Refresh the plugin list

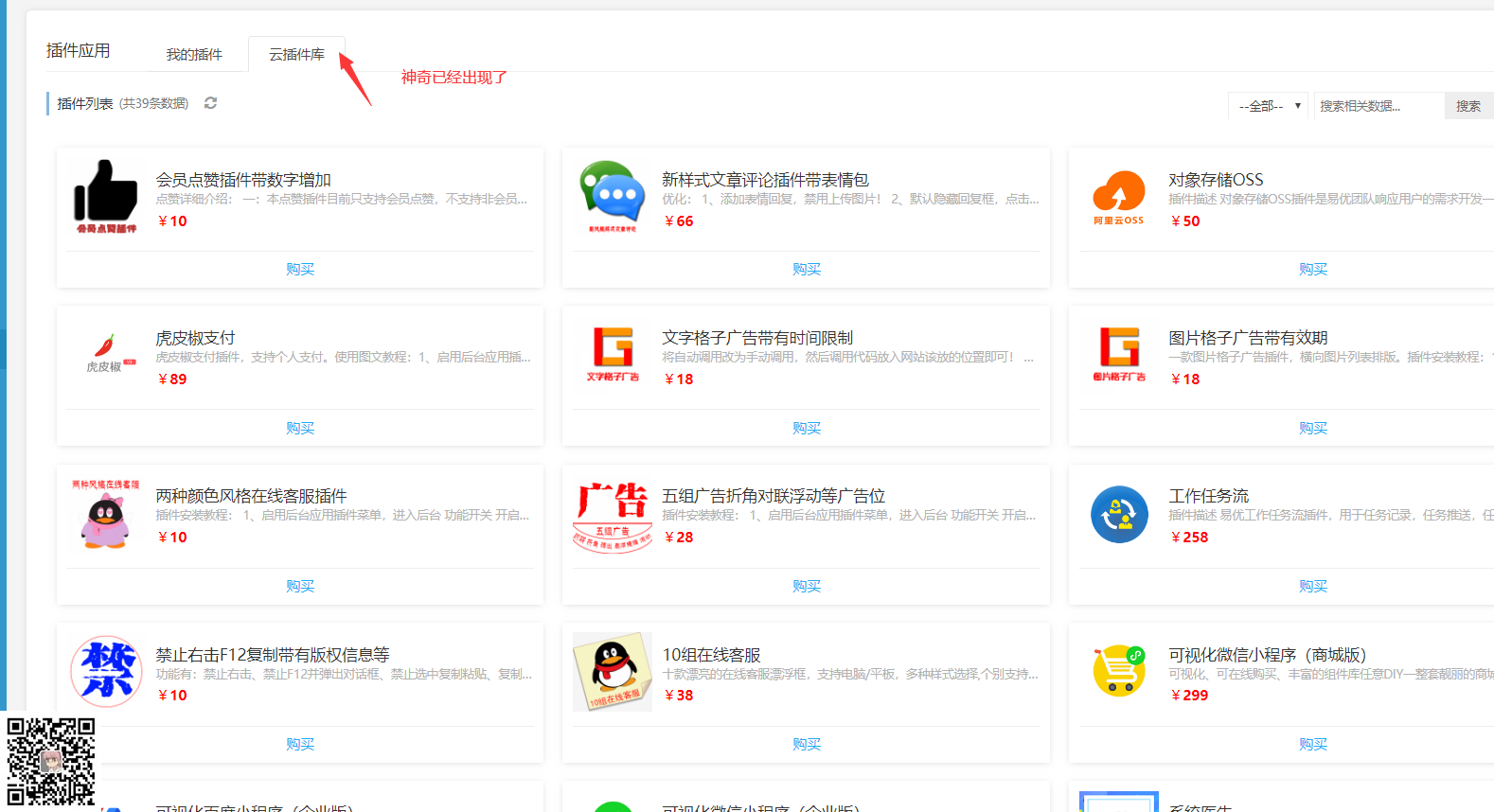click(210, 103)
